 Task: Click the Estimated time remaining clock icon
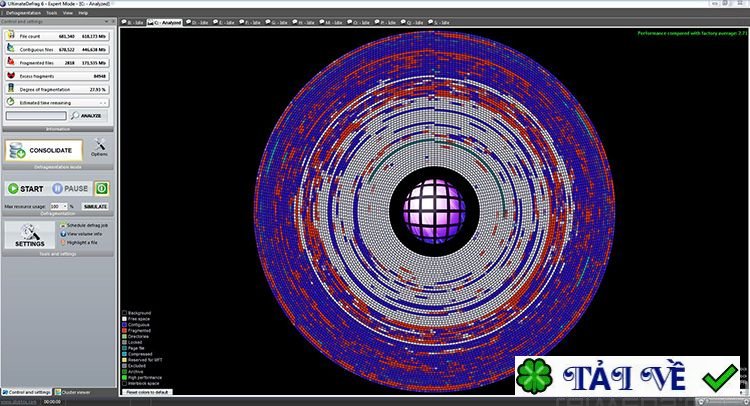click(x=11, y=102)
